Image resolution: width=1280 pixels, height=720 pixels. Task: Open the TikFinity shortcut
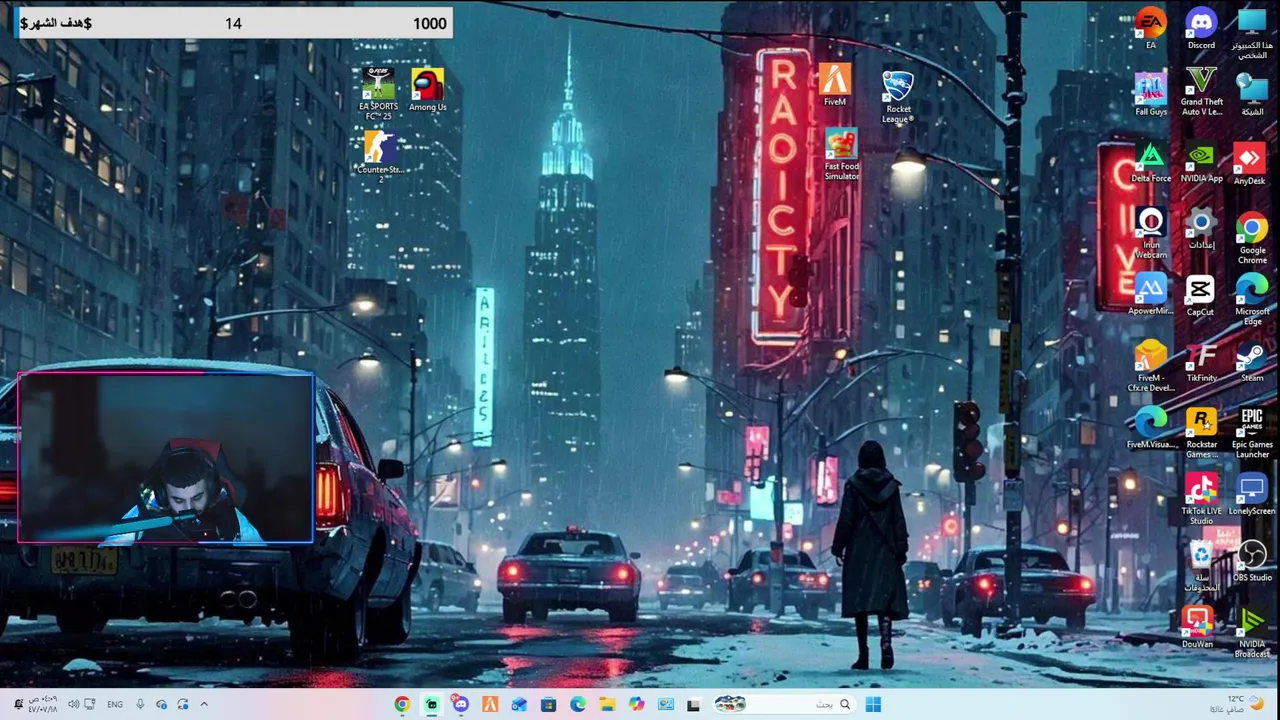coord(1201,362)
